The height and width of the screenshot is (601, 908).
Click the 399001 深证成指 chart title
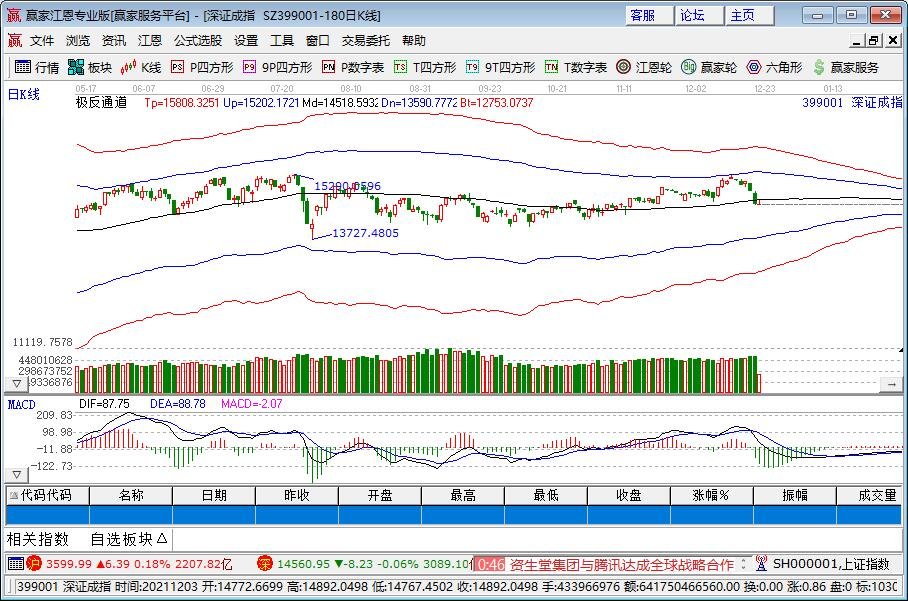pos(852,102)
